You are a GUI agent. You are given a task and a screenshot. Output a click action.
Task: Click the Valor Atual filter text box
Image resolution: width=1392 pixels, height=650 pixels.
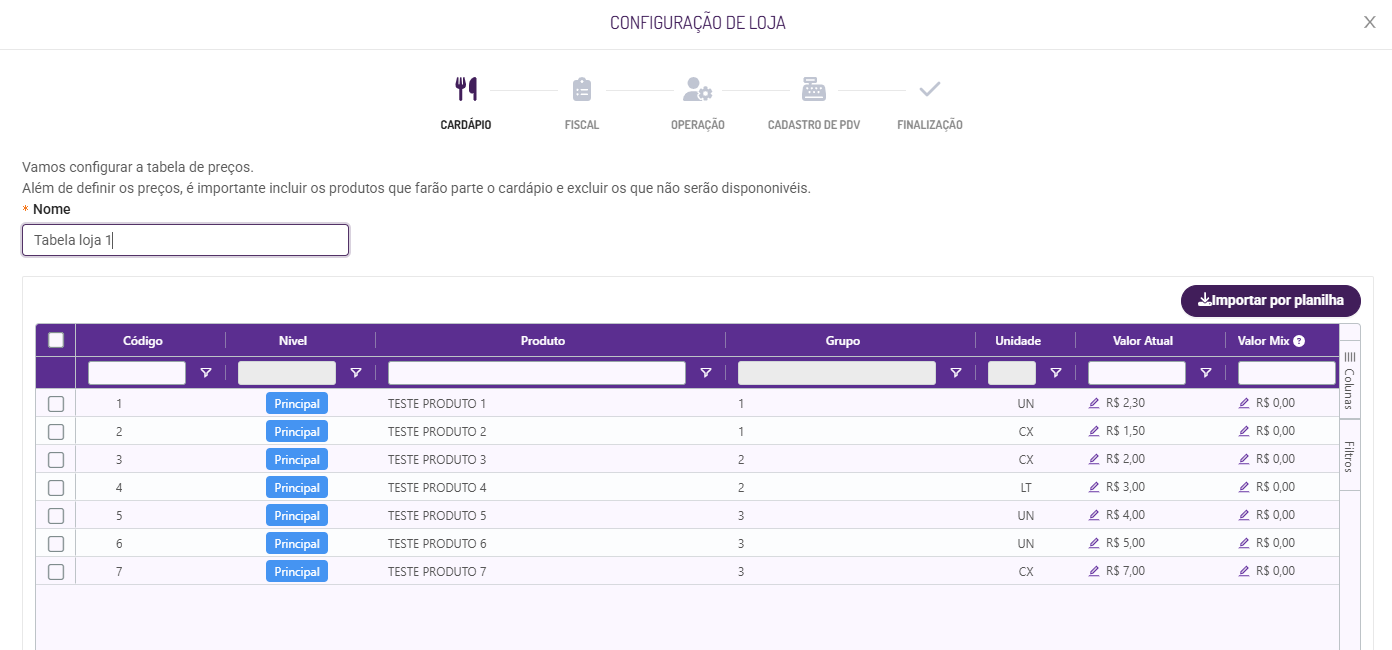(1137, 373)
